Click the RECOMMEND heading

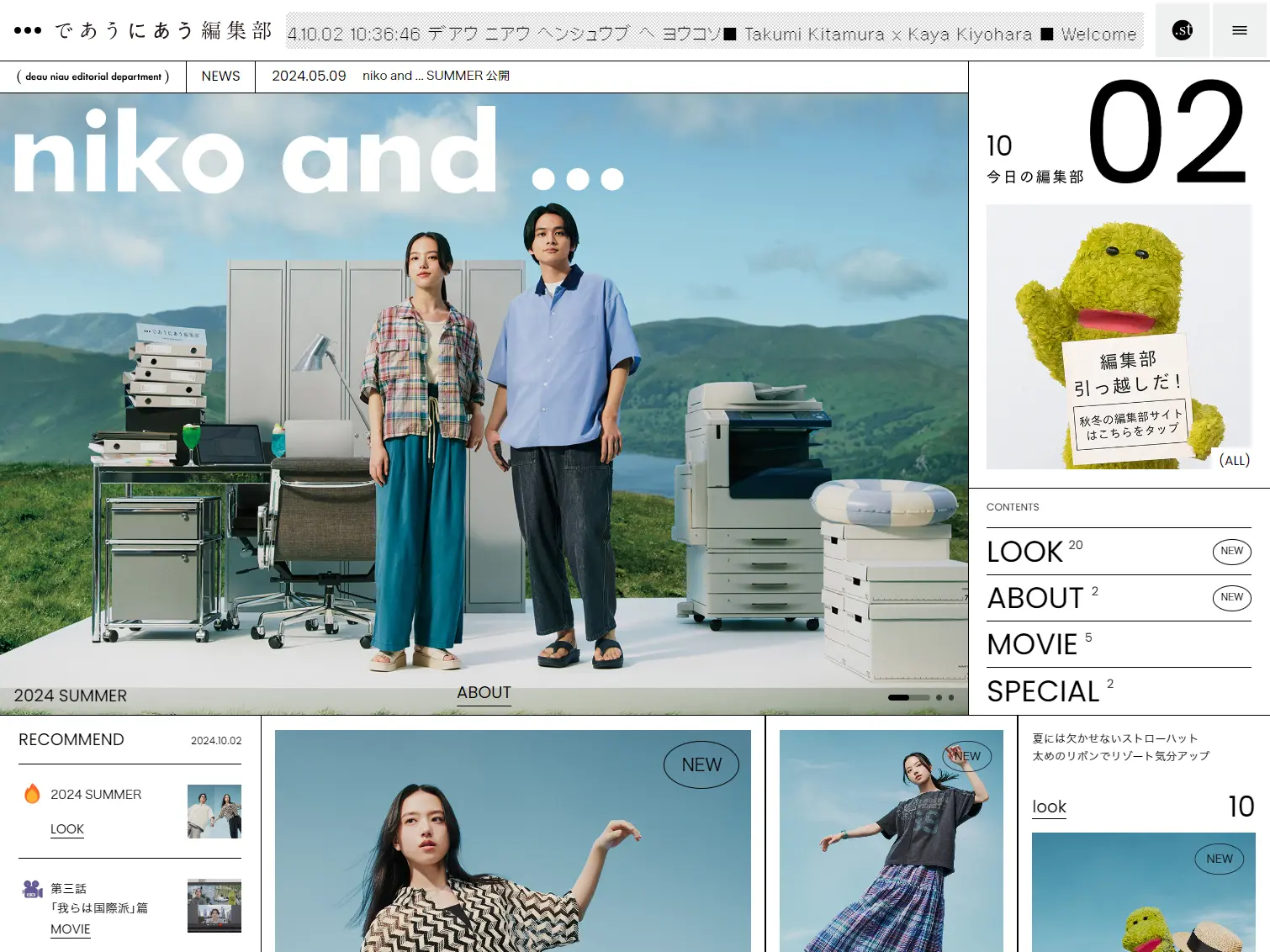71,739
